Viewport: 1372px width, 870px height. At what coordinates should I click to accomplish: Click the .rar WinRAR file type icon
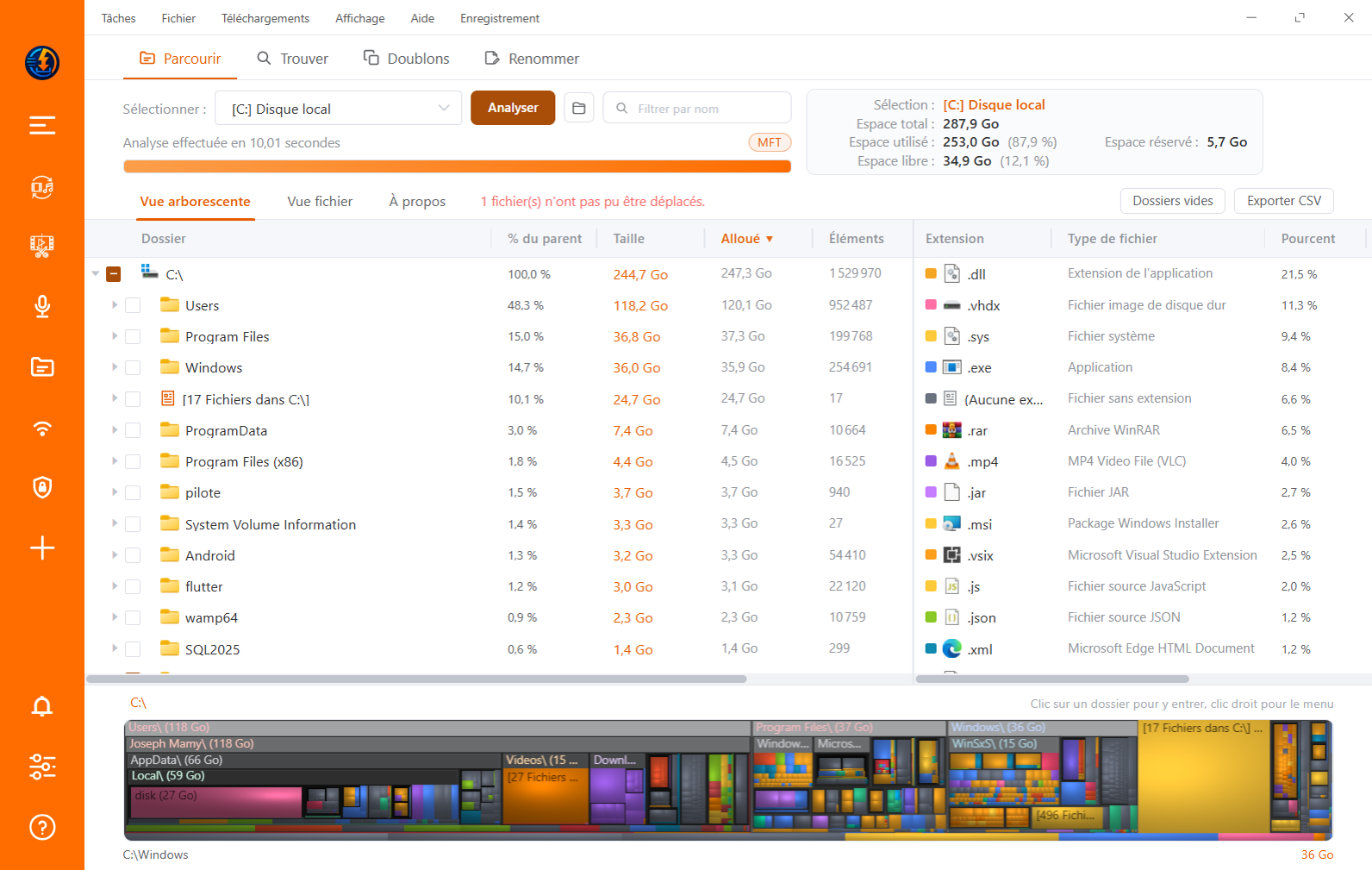(951, 430)
